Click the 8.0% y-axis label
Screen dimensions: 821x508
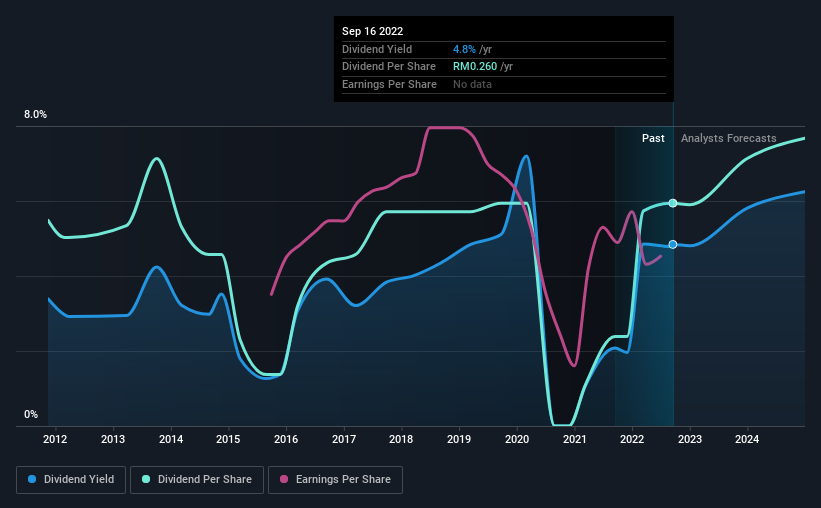coord(35,115)
